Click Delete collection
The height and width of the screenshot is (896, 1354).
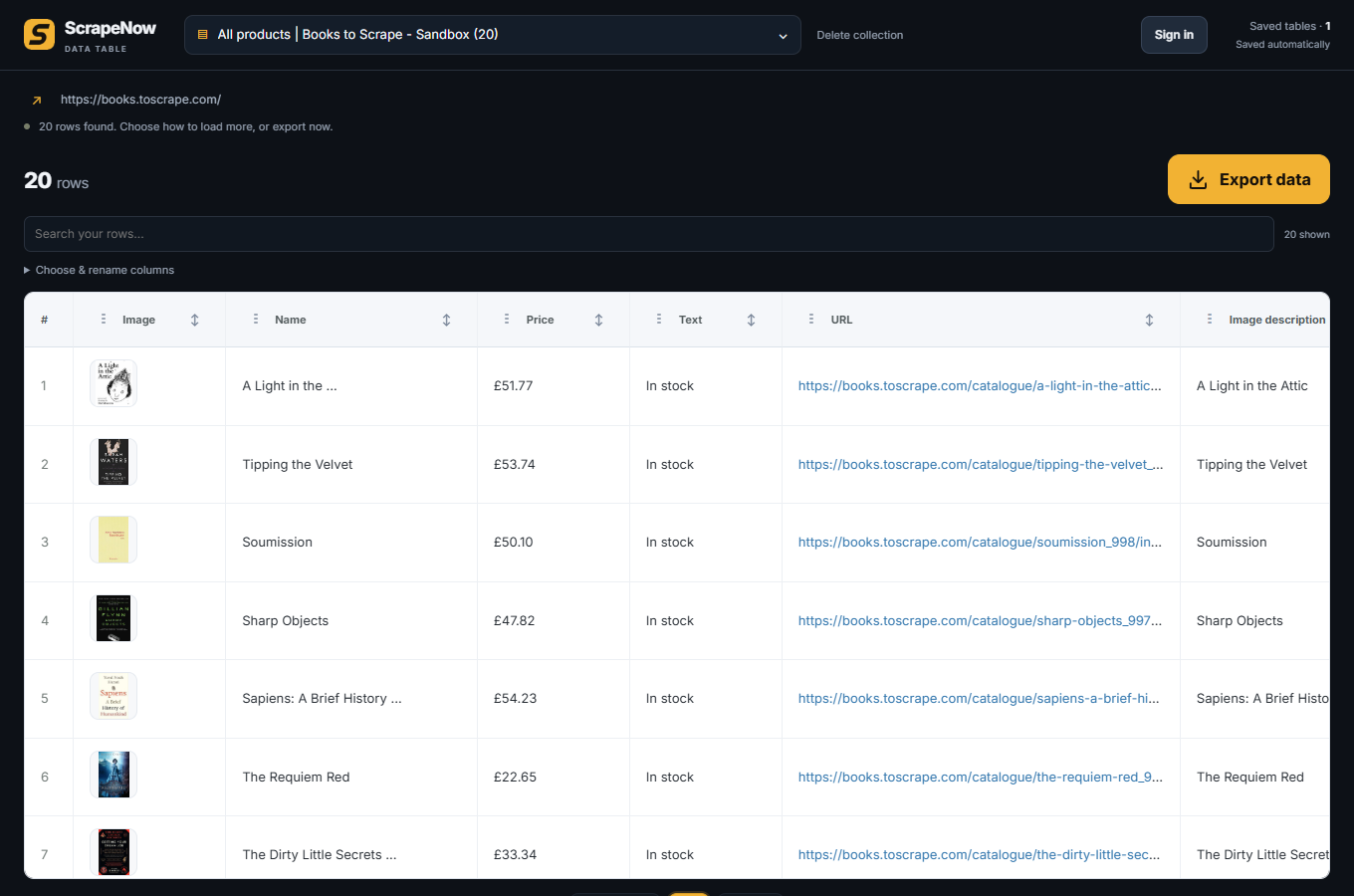pos(860,35)
